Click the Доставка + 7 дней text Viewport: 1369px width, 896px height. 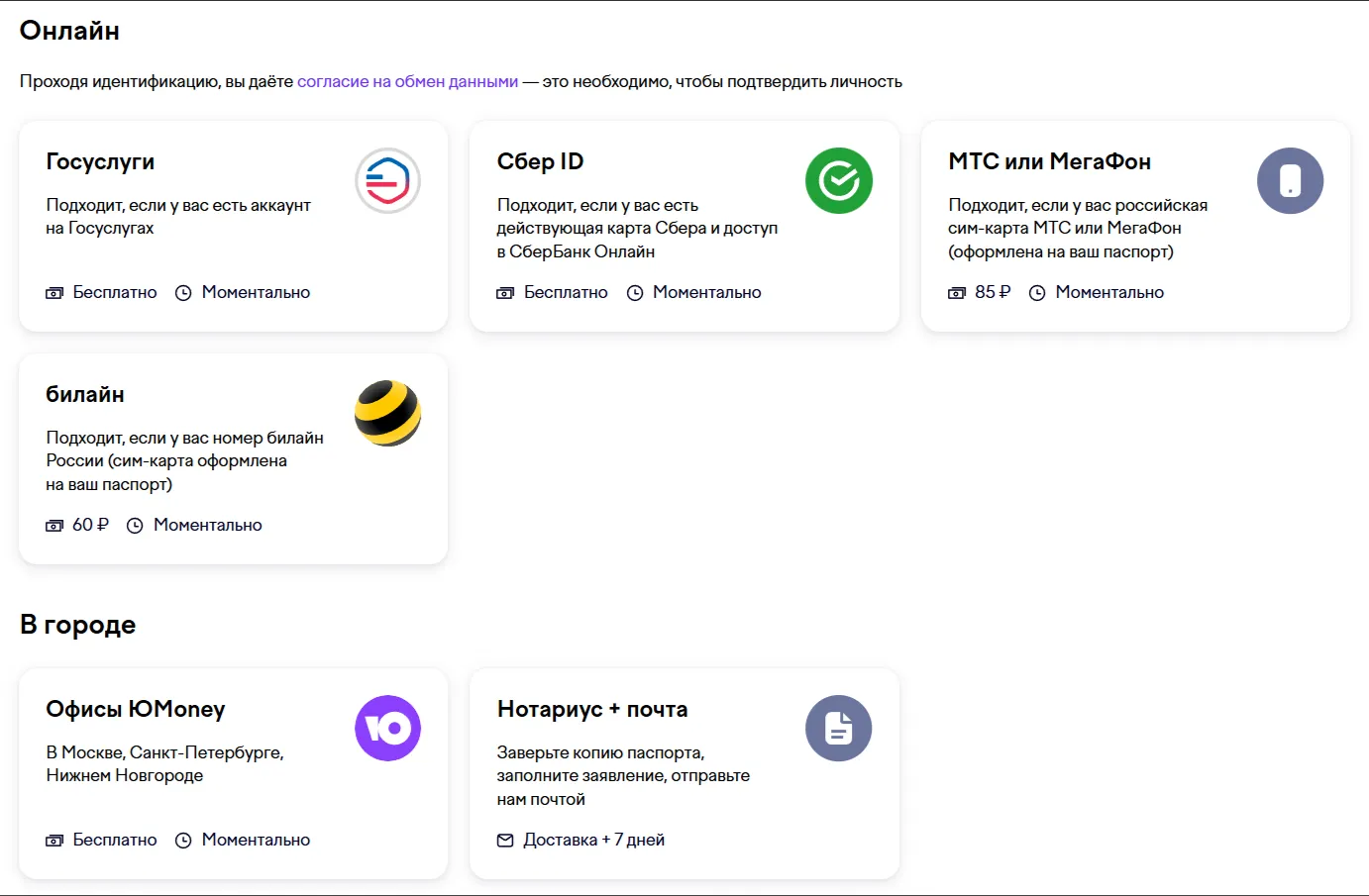pyautogui.click(x=593, y=840)
